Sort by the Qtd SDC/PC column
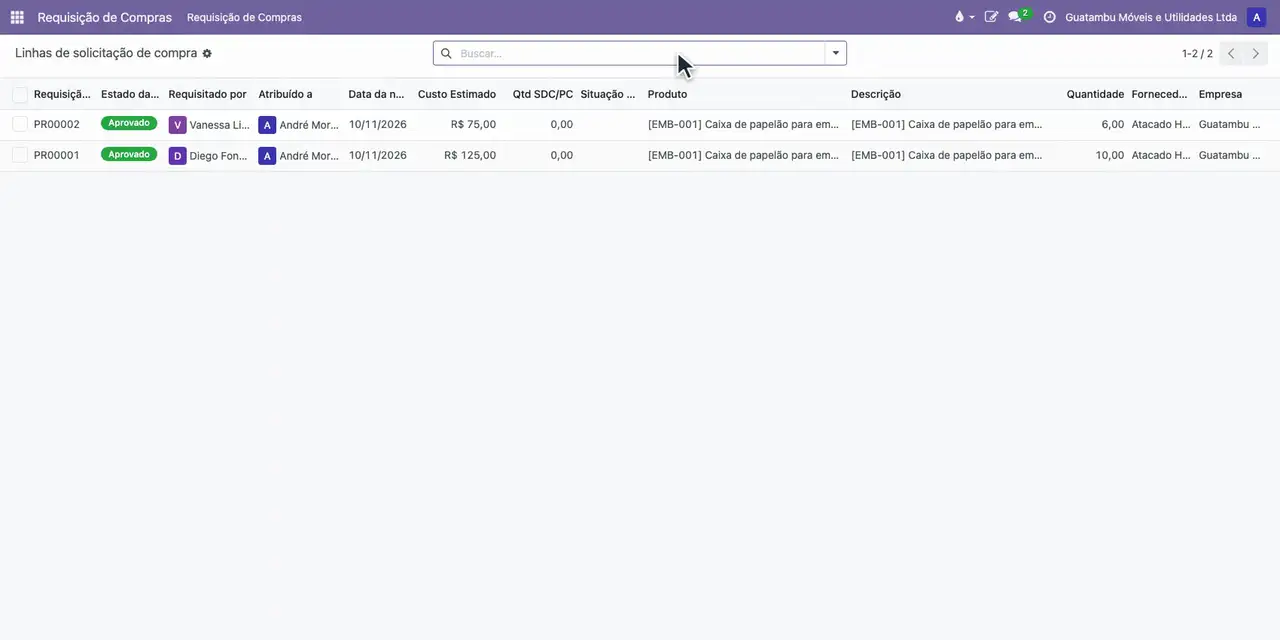 tap(543, 94)
